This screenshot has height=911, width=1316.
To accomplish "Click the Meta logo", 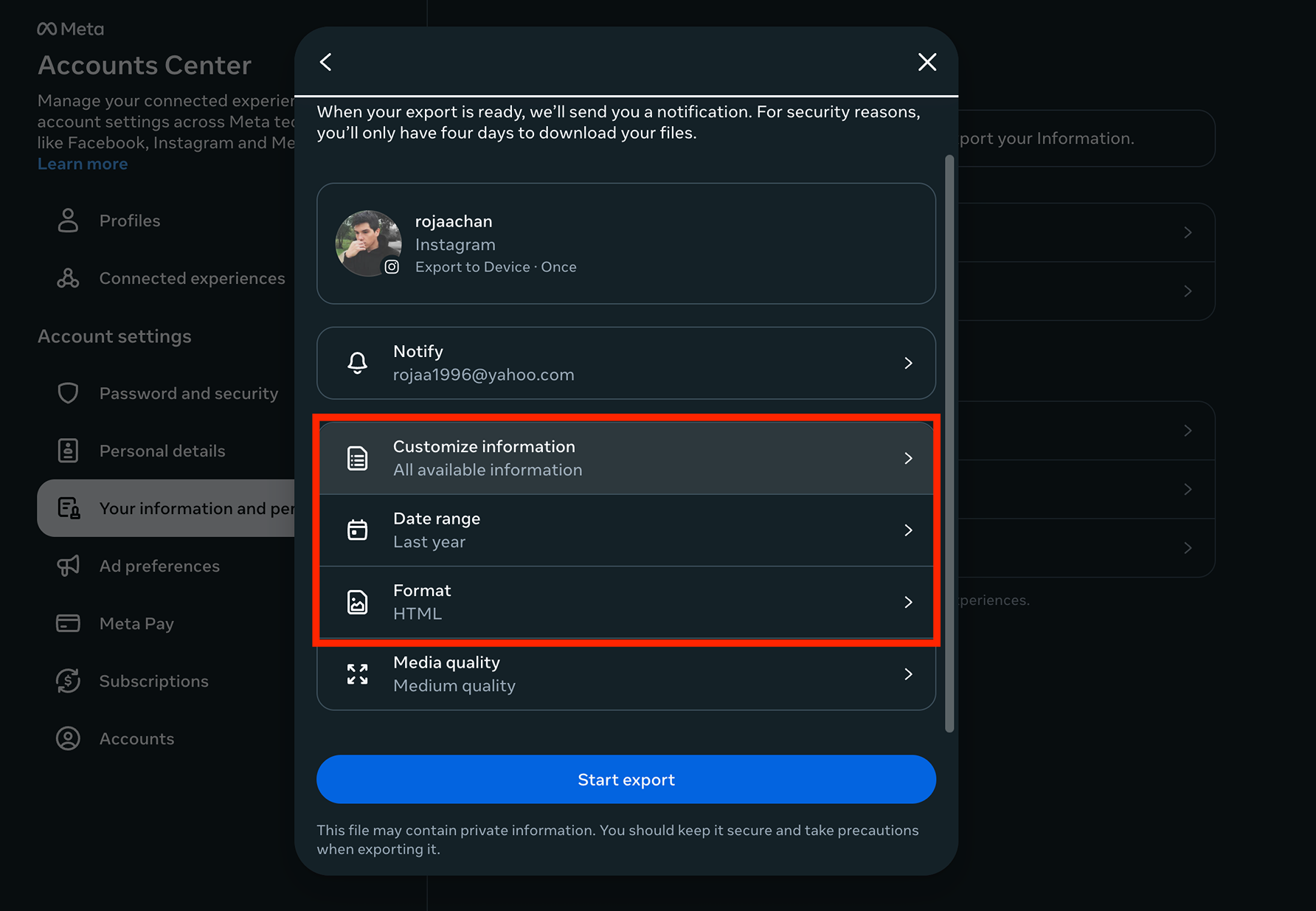I will (71, 29).
